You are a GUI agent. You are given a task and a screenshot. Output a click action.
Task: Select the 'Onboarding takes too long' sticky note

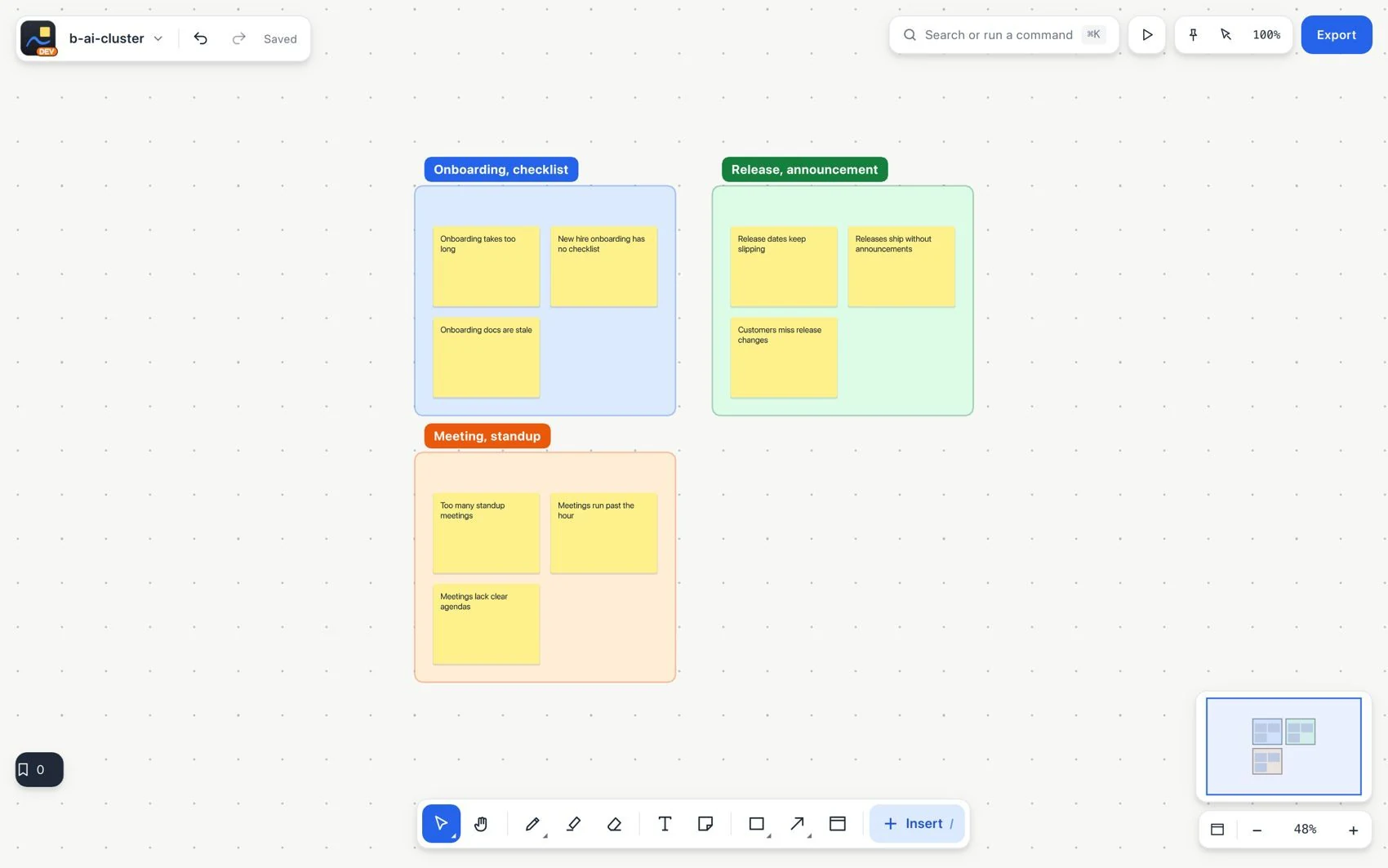click(x=486, y=266)
